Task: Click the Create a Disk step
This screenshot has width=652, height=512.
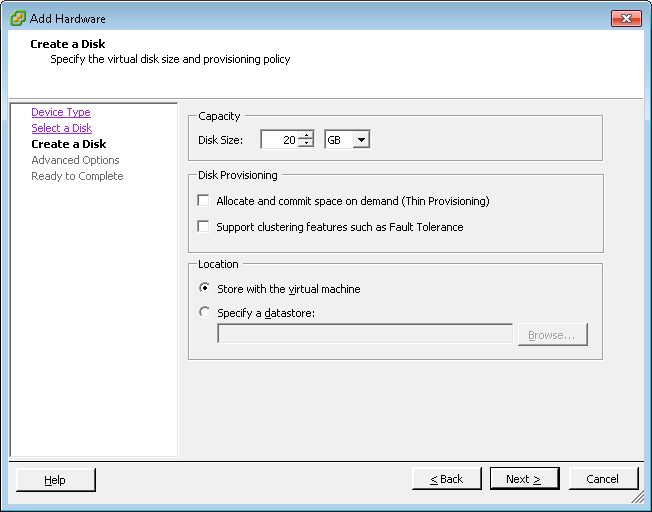Action: pos(68,144)
